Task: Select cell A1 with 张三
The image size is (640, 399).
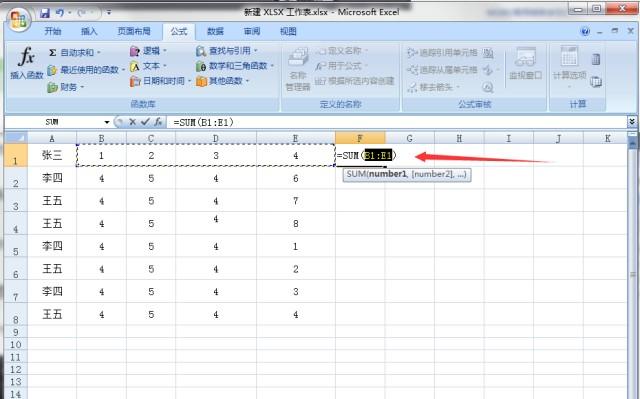Action: point(52,155)
